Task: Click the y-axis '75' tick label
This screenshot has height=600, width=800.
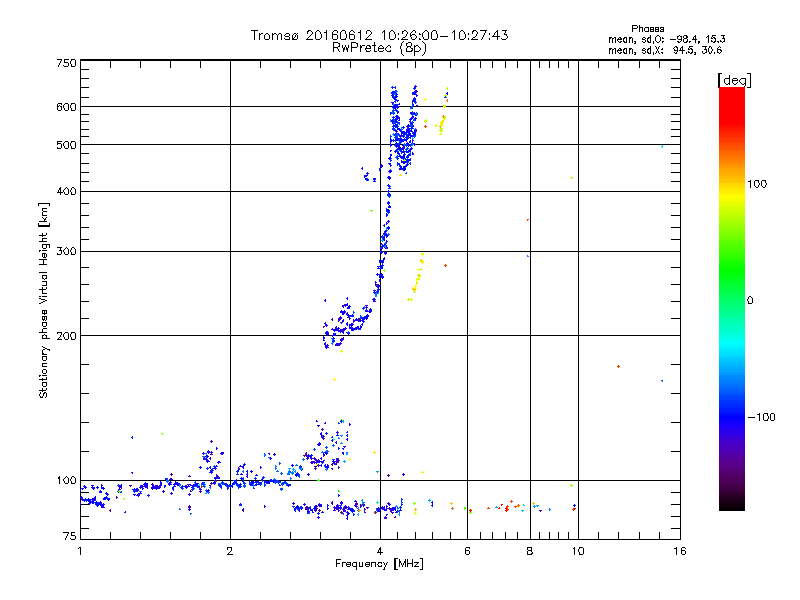Action: click(70, 536)
